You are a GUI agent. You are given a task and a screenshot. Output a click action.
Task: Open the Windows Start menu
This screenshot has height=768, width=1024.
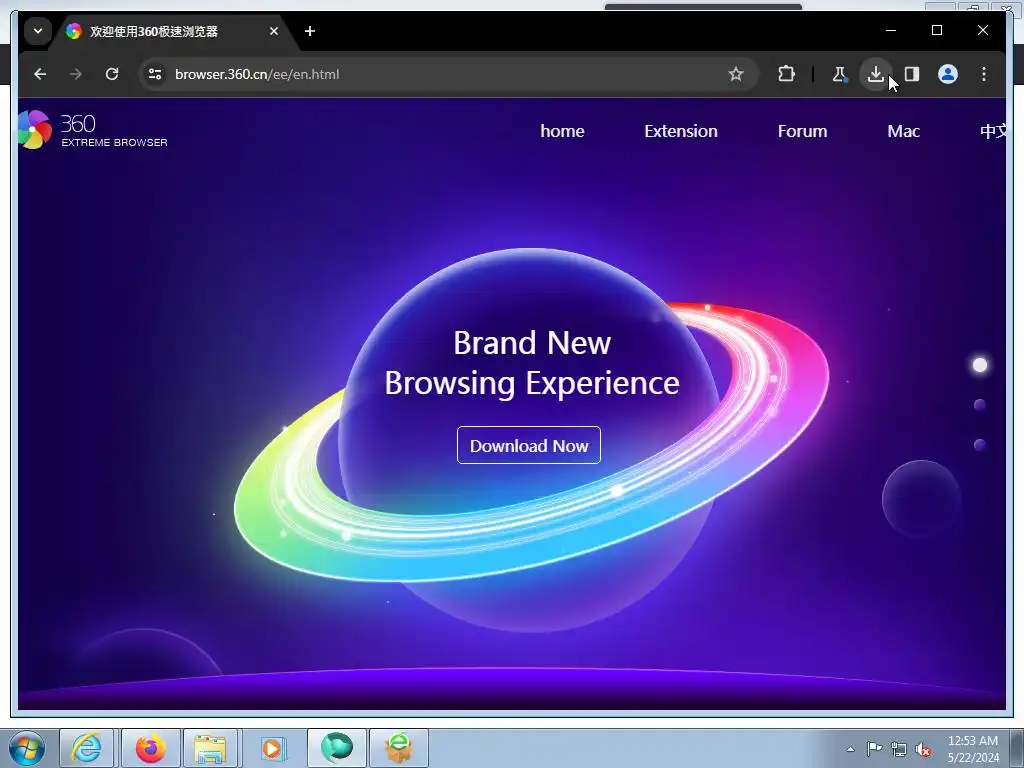pyautogui.click(x=27, y=748)
